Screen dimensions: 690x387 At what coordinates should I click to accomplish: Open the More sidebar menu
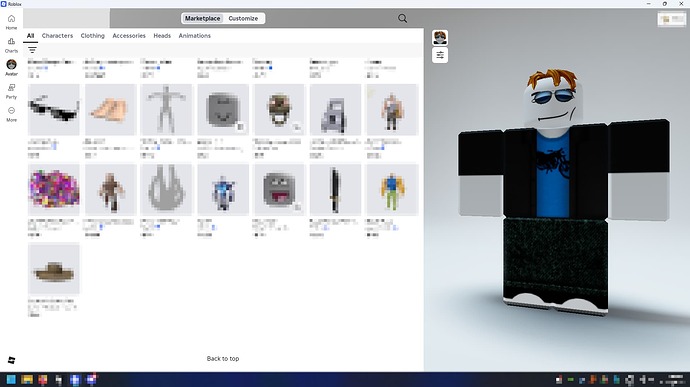[x=11, y=114]
